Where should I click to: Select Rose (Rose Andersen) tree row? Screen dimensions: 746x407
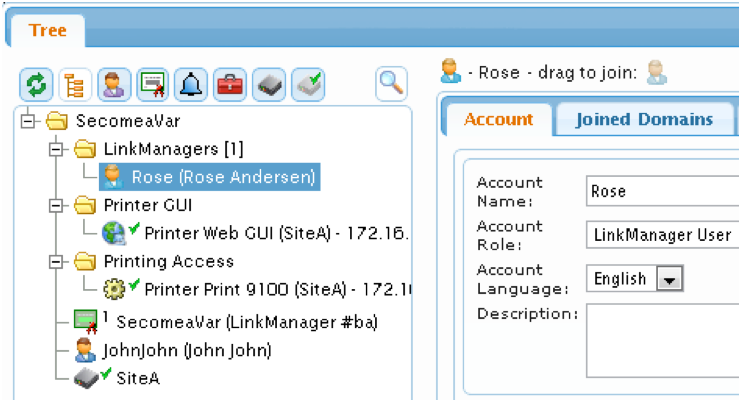click(210, 177)
